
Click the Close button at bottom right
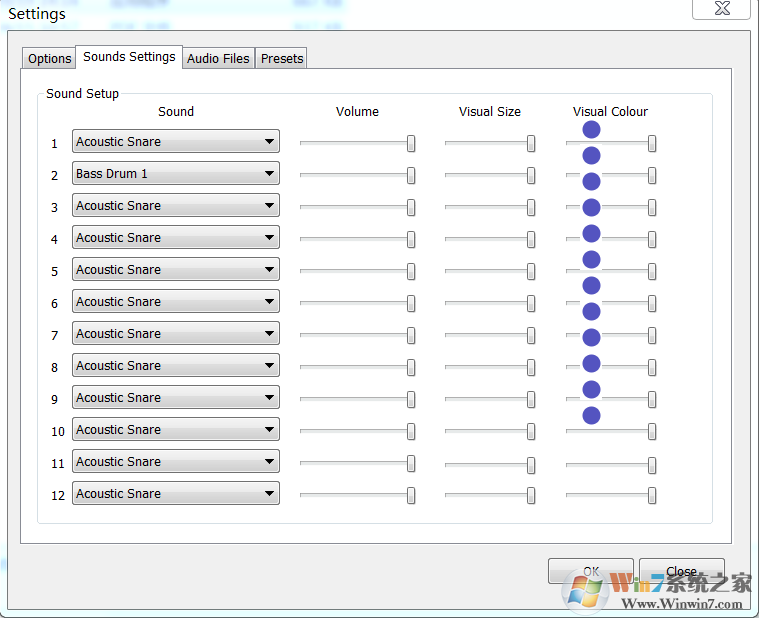(x=681, y=571)
